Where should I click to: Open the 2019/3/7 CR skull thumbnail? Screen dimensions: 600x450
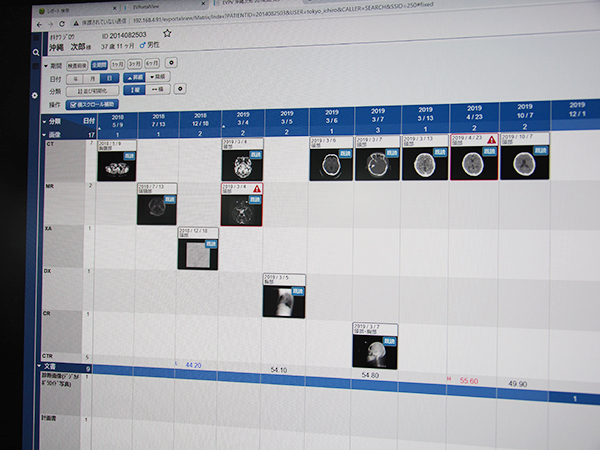pos(372,346)
